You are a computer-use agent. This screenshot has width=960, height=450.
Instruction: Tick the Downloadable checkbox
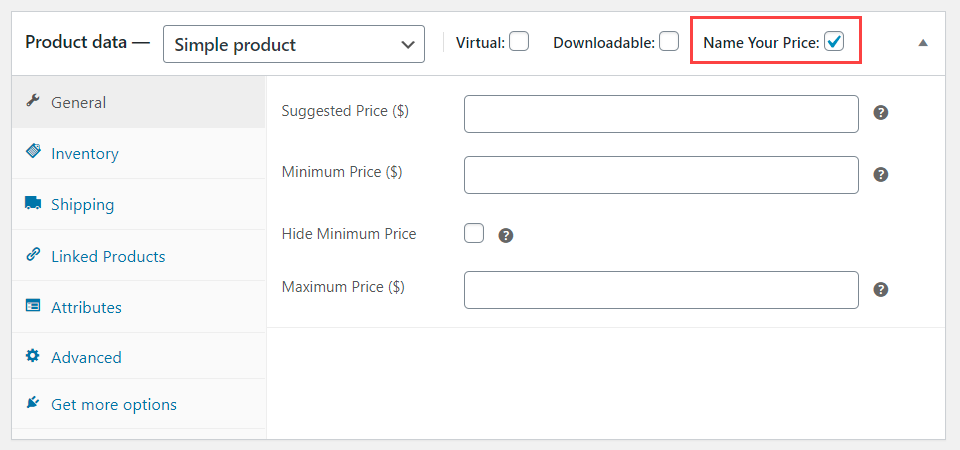669,42
